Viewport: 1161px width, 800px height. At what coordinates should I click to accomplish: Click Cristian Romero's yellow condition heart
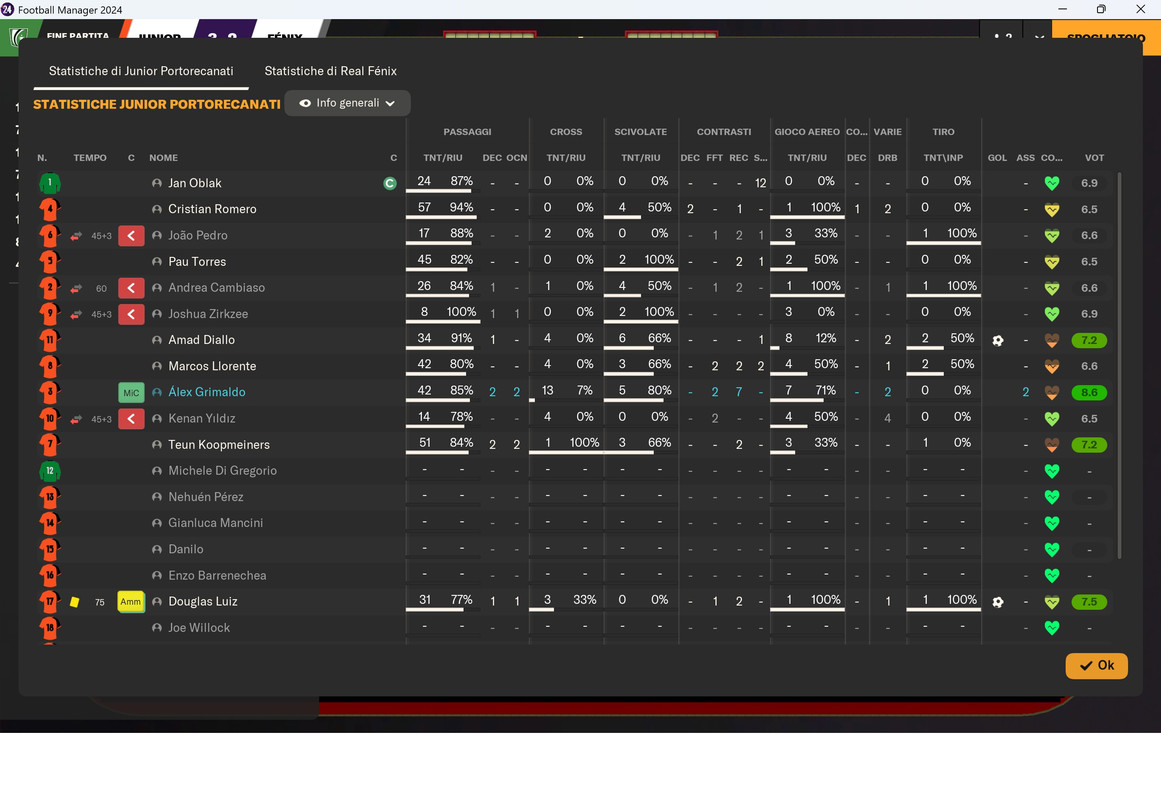point(1051,210)
